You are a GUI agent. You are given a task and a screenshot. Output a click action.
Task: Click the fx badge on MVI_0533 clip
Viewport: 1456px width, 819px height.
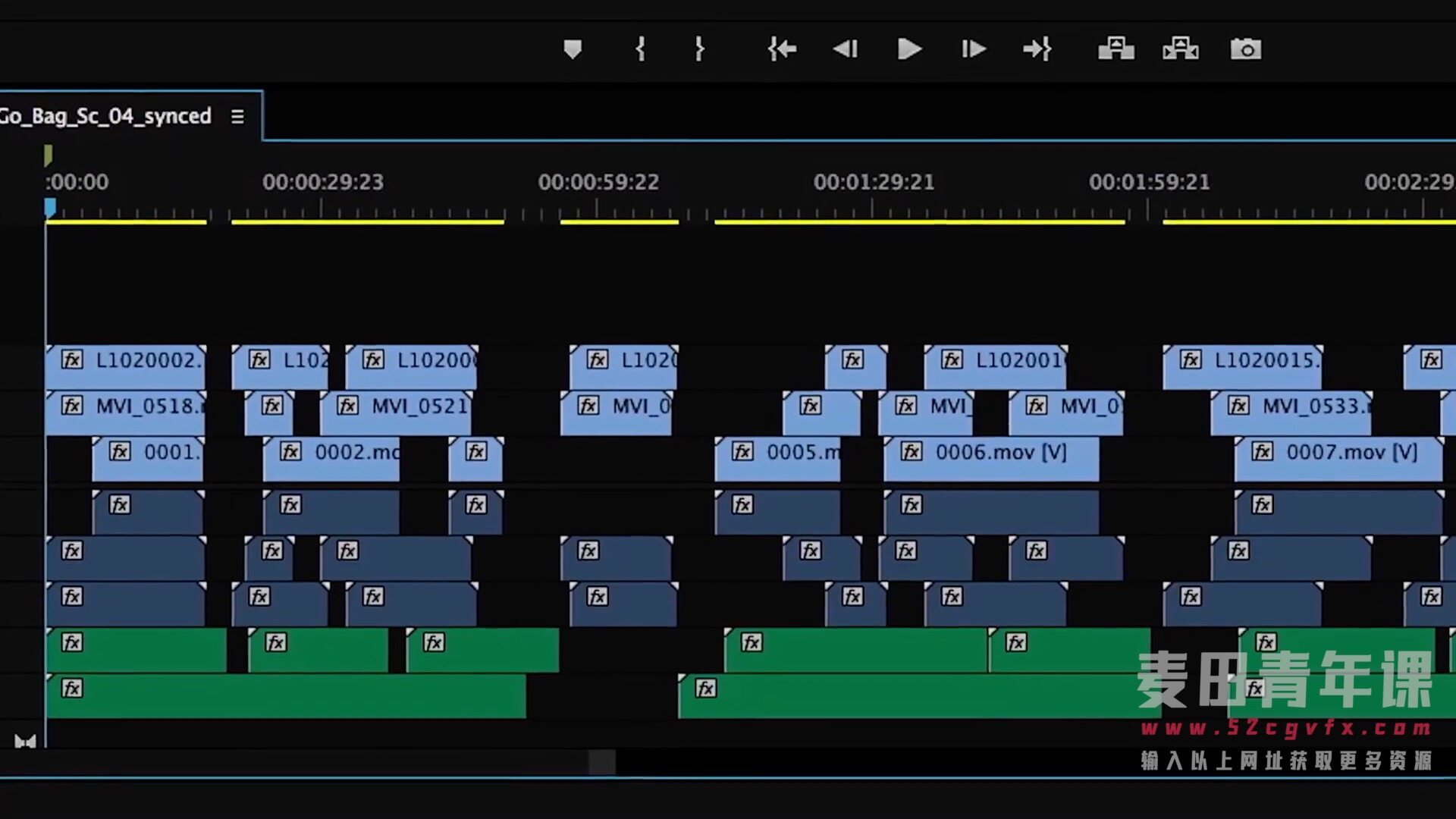click(1238, 406)
